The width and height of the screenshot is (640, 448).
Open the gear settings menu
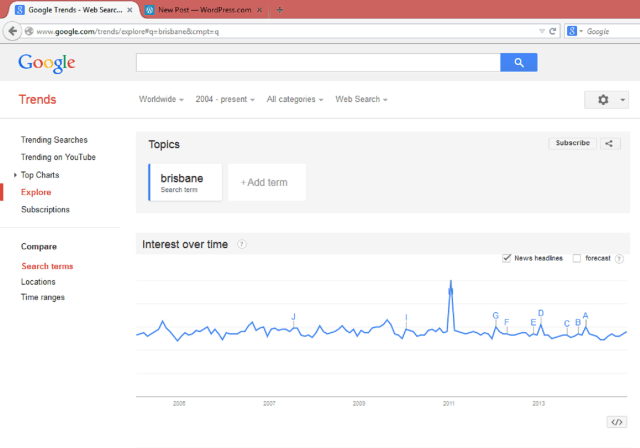607,100
